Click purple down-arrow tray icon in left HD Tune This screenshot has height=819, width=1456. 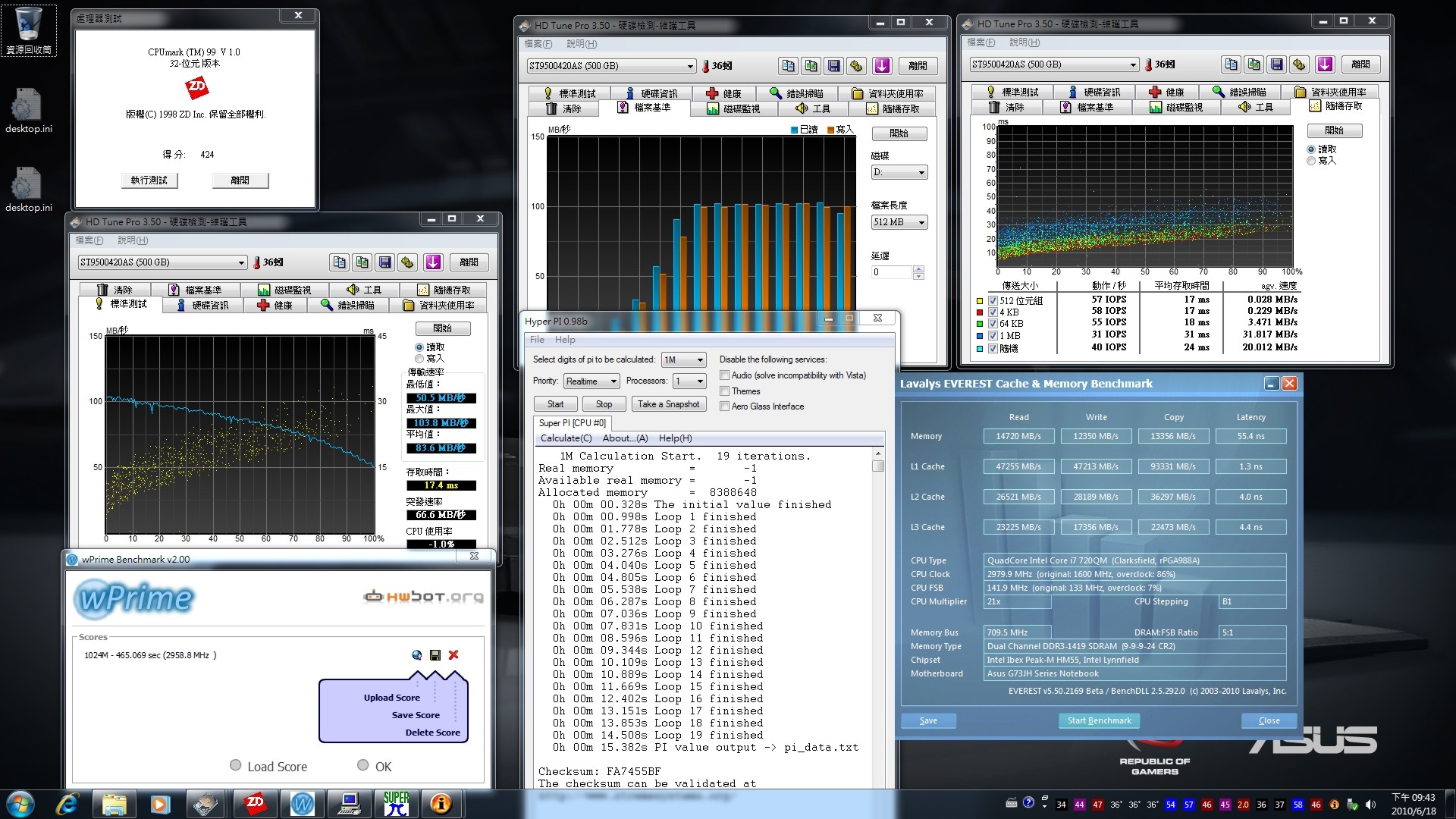coord(433,262)
